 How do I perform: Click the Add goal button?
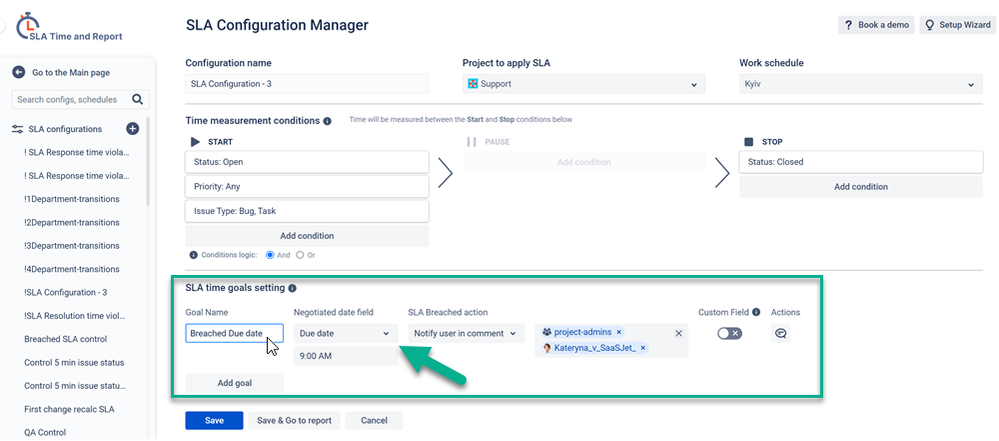234,383
